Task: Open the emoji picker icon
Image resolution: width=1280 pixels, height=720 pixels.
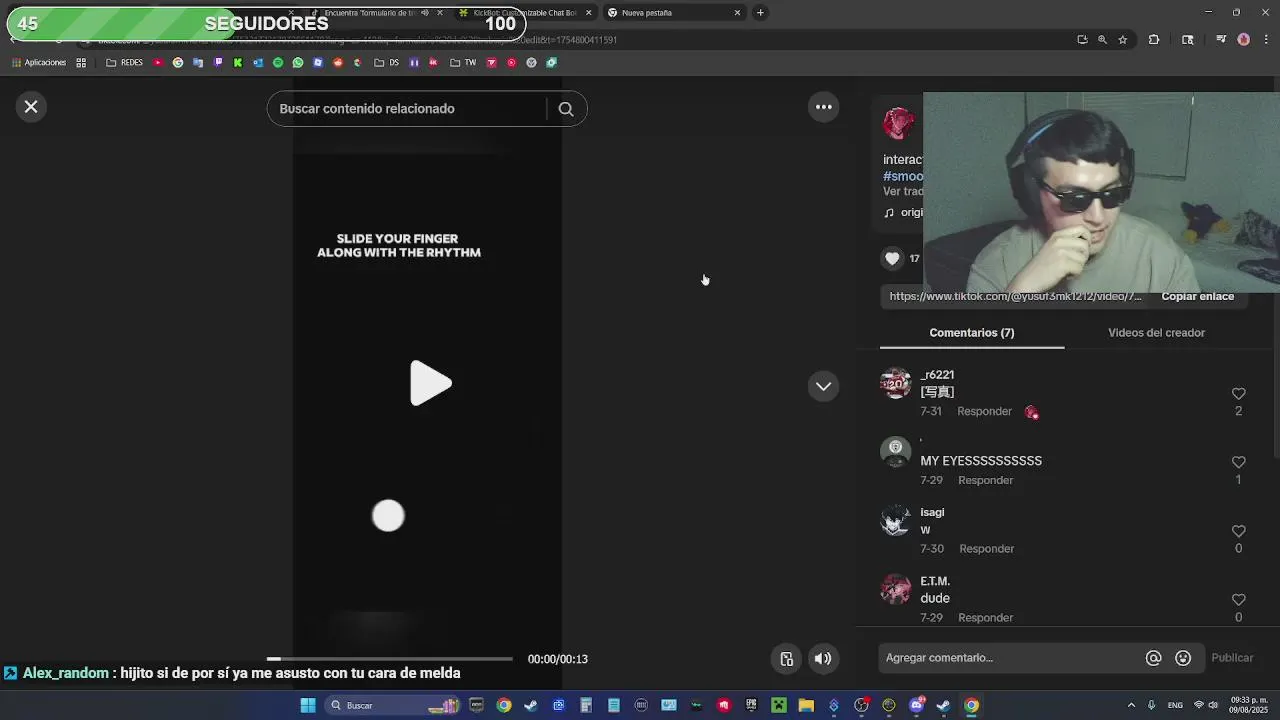Action: [1183, 658]
